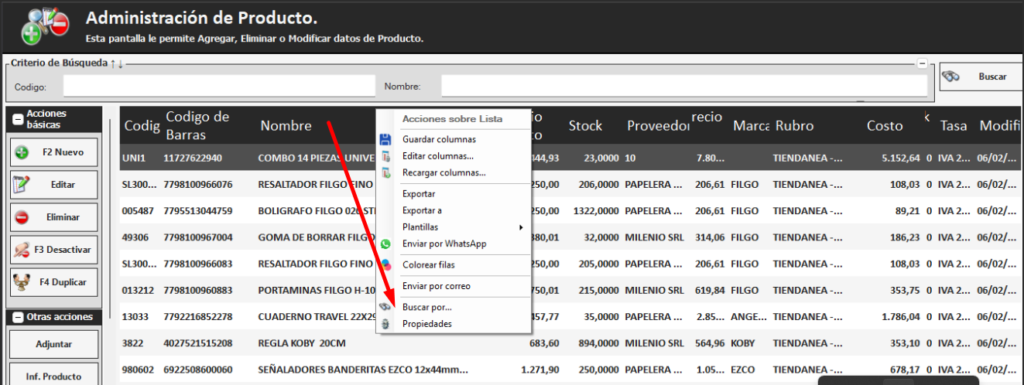1024x385 pixels.
Task: Select Exportar a in the context menu
Action: point(423,210)
